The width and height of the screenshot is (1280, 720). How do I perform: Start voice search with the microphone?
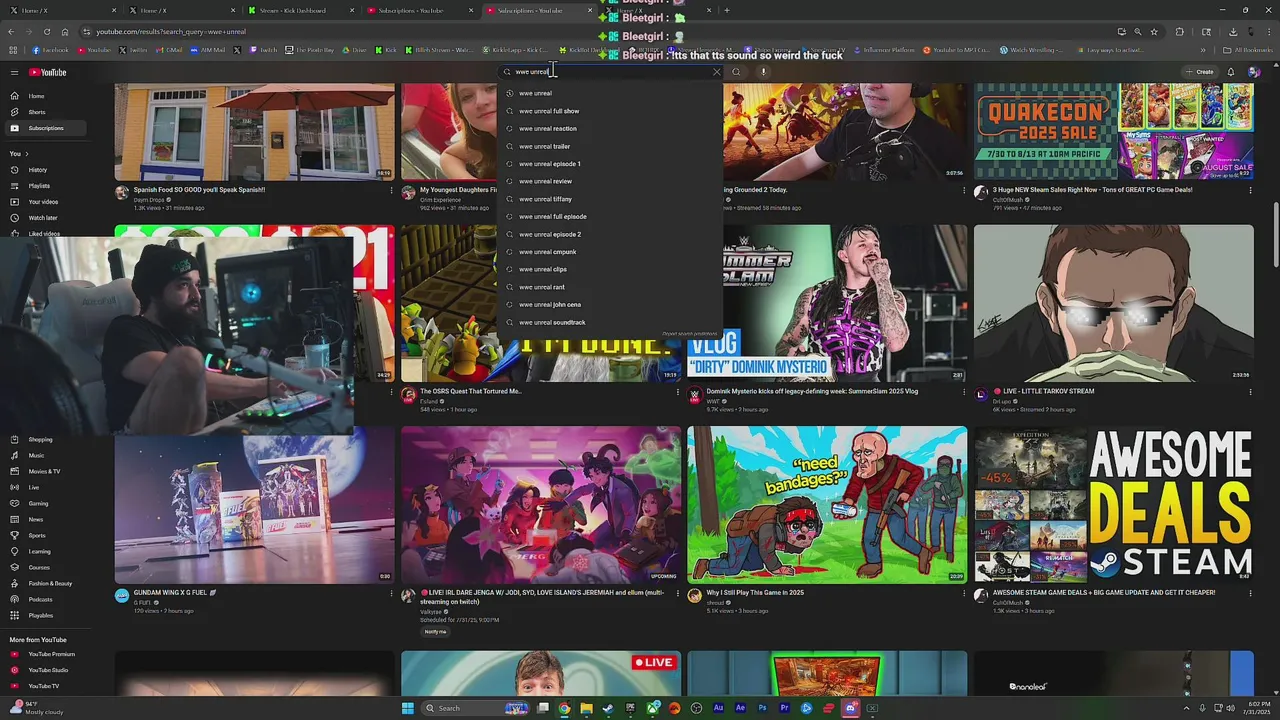pyautogui.click(x=763, y=72)
